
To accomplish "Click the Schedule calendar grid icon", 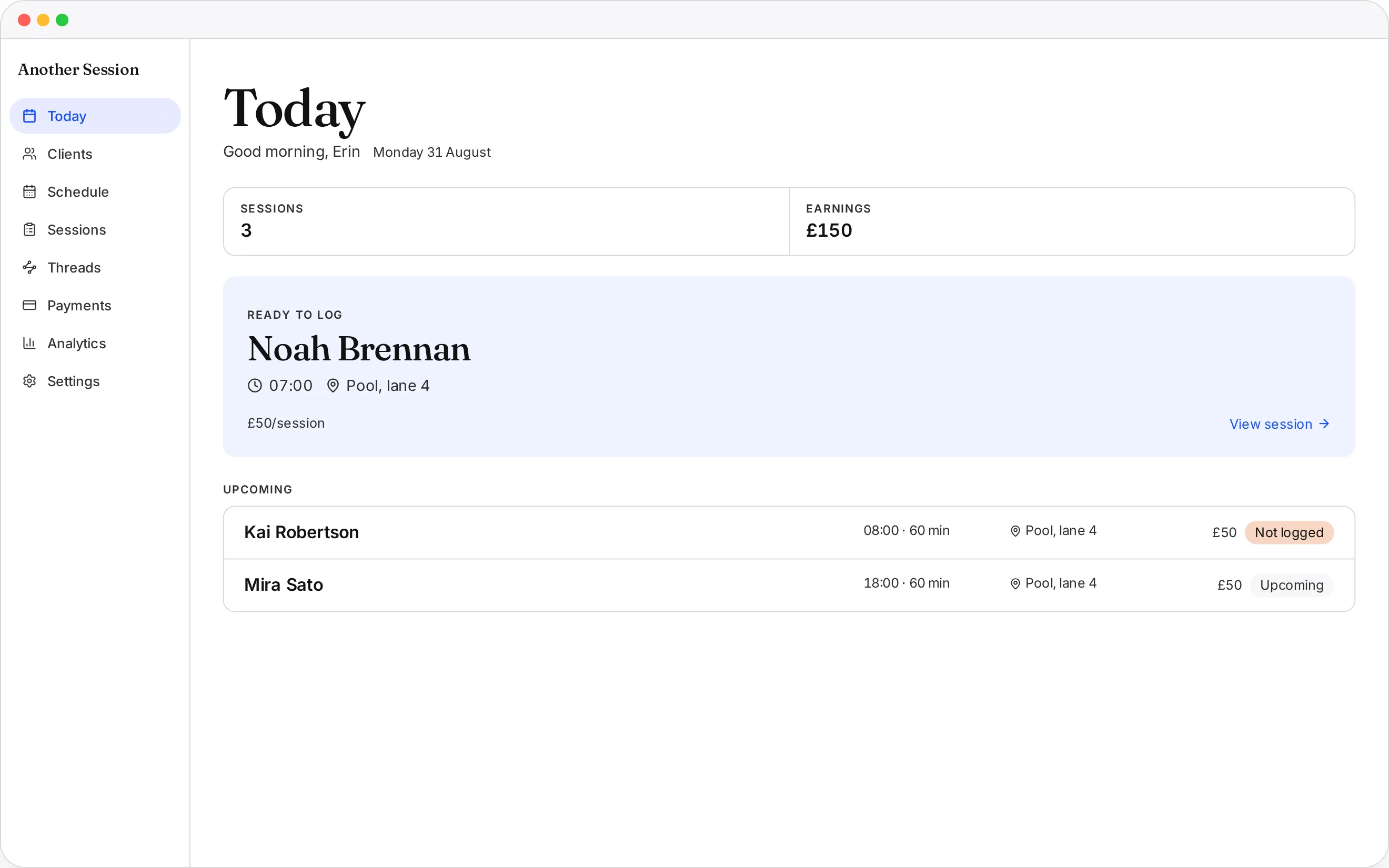I will coord(29,191).
